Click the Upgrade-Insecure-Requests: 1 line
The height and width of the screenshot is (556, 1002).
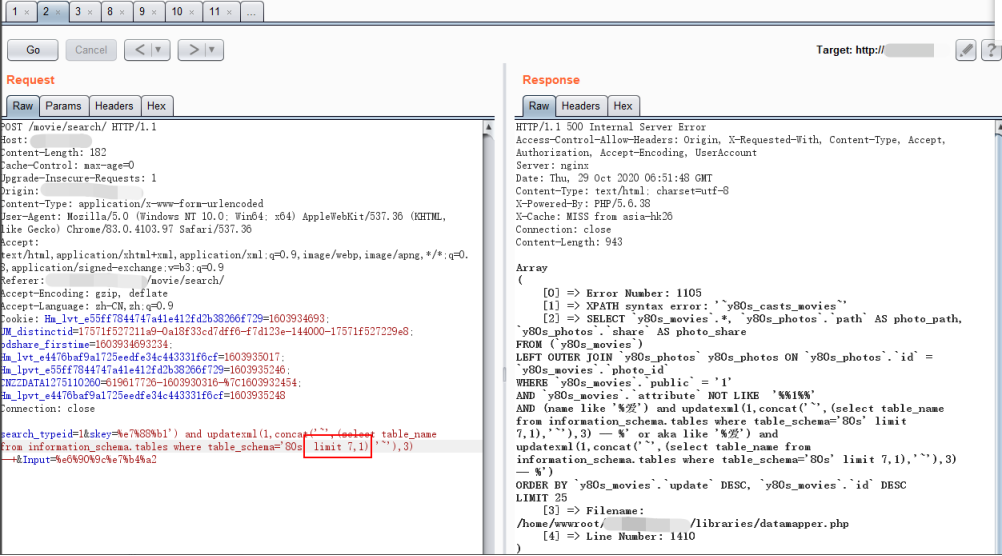78,178
